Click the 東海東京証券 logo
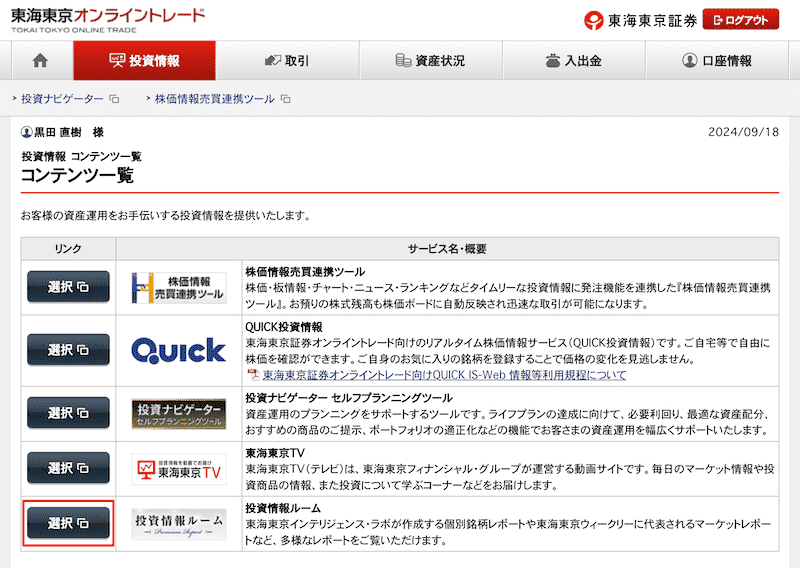Viewport: 800px width, 568px height. (640, 20)
